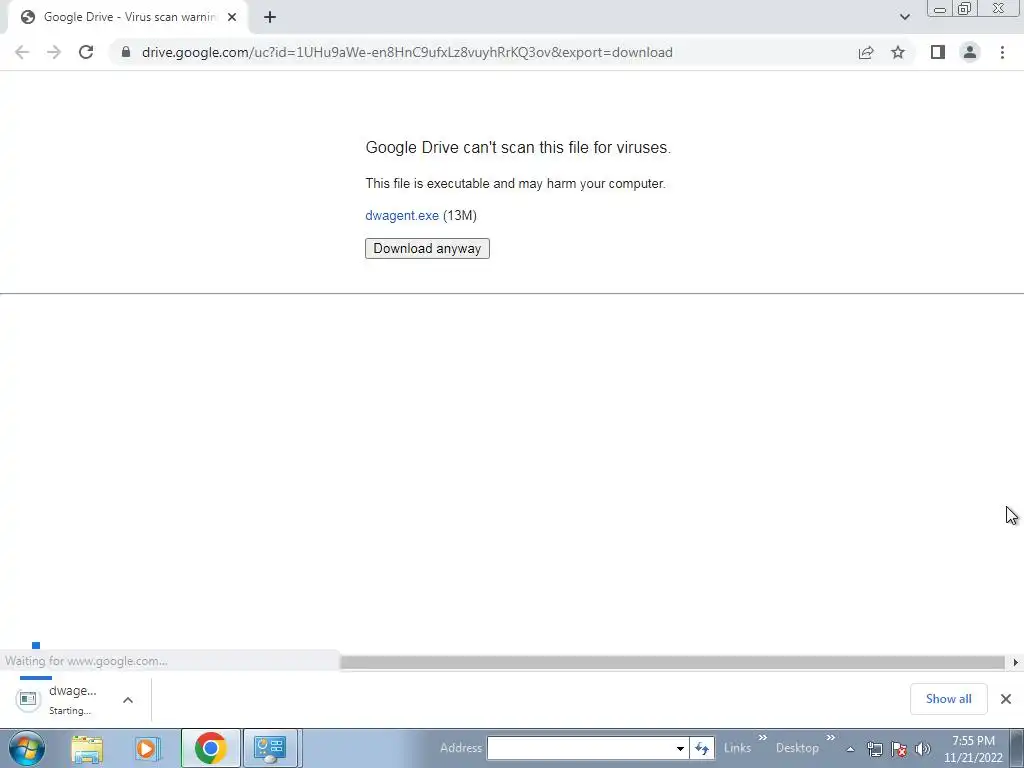Image resolution: width=1024 pixels, height=768 pixels.
Task: Open the Windows Start menu
Action: [x=27, y=748]
